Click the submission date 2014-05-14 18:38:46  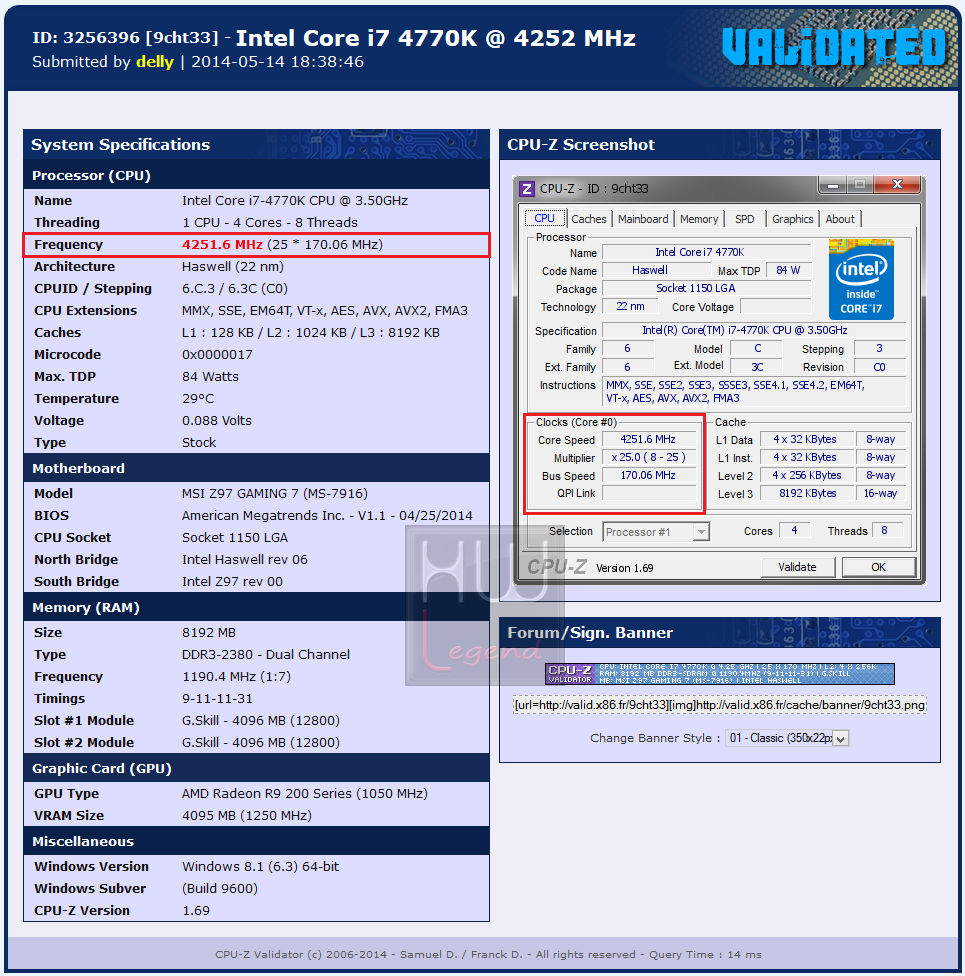pos(277,62)
